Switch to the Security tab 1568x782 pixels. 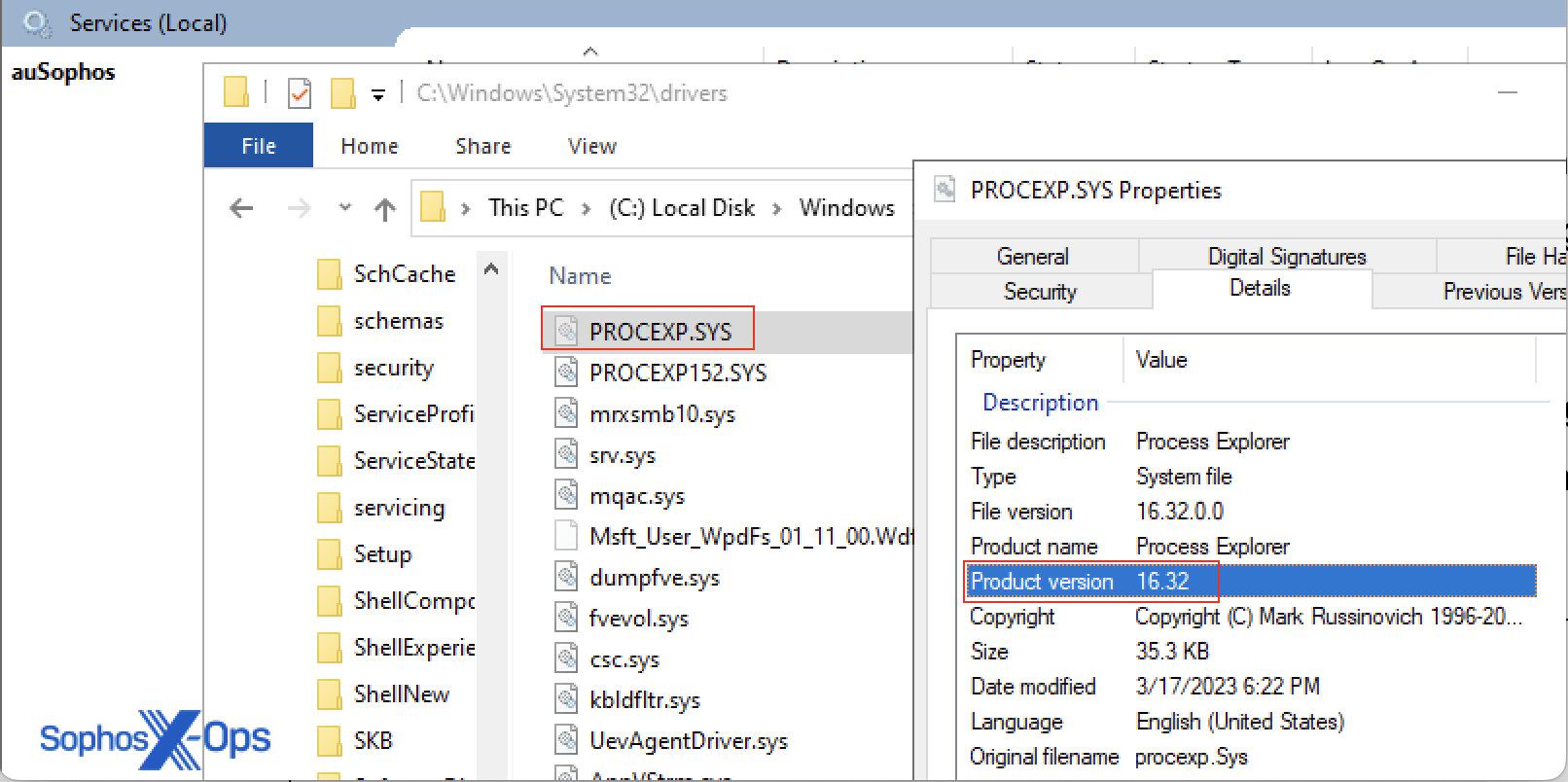(1041, 291)
